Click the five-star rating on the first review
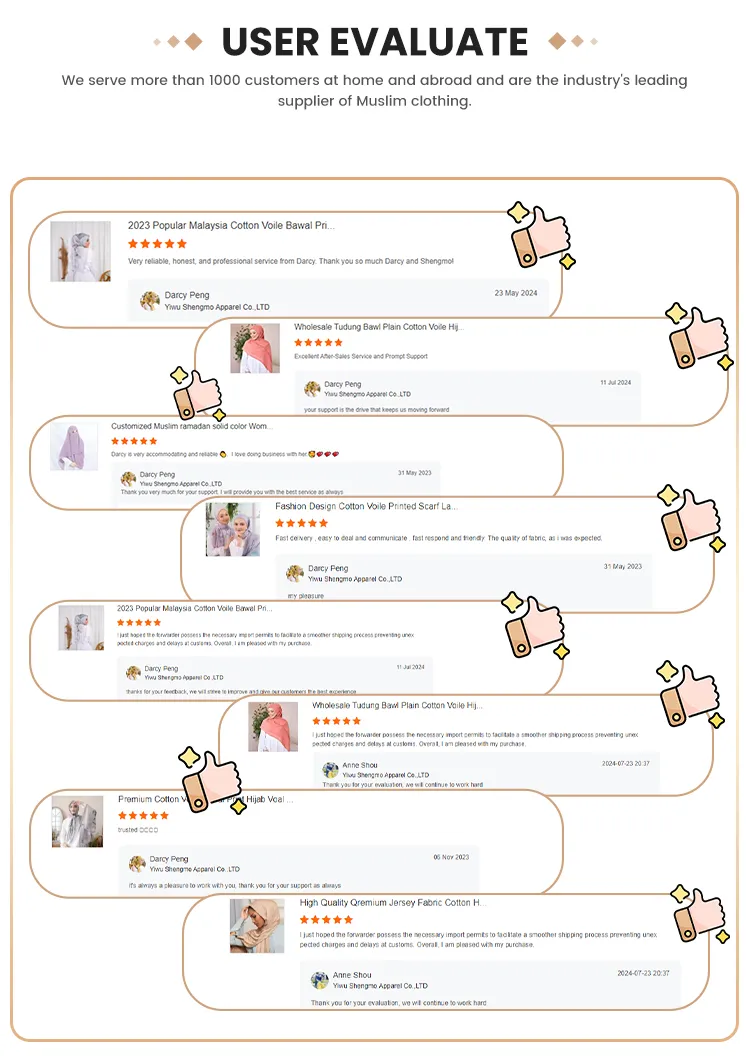The height and width of the screenshot is (1063, 750). [x=157, y=243]
